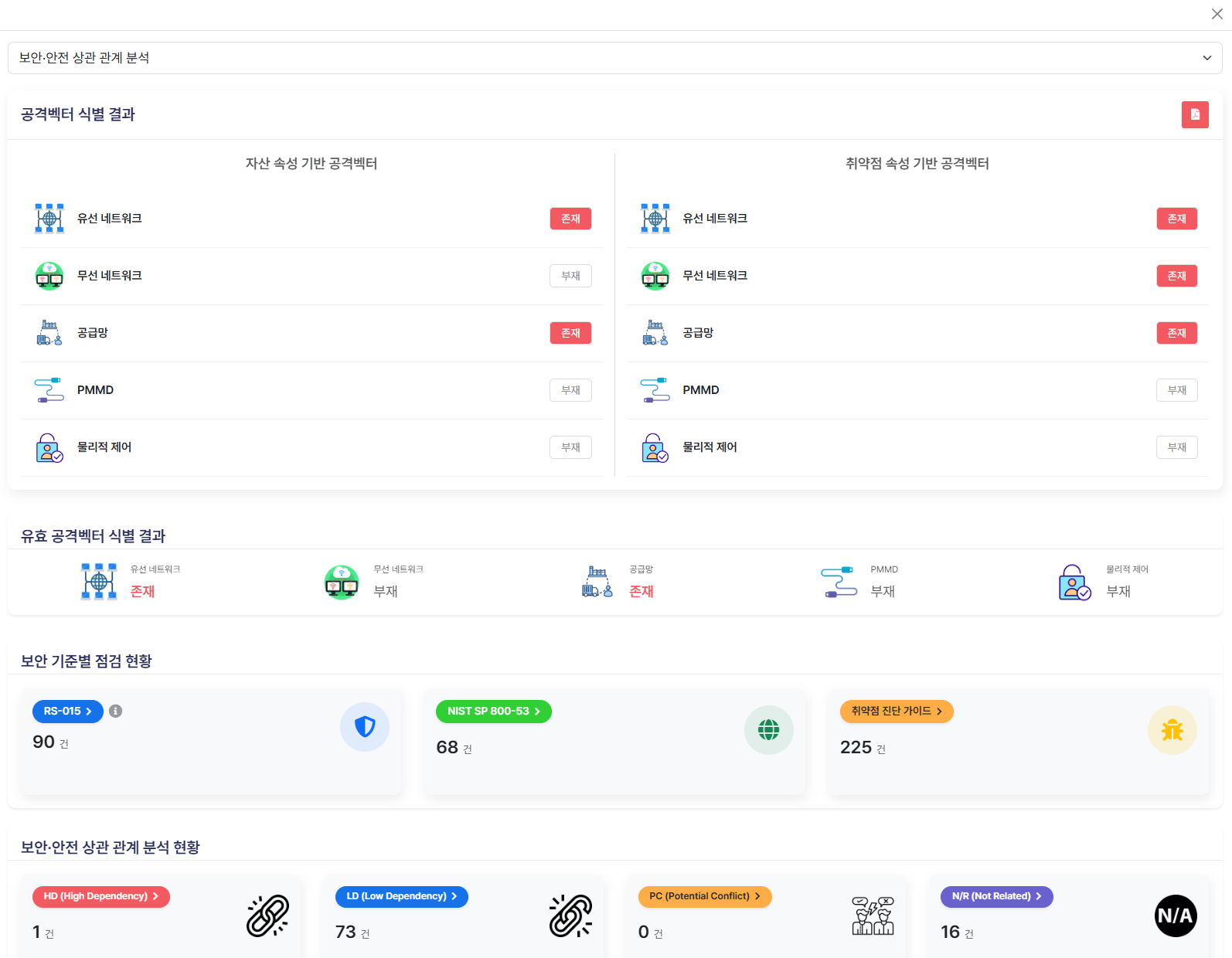This screenshot has width=1232, height=958.
Task: Click PMMD icon in vulnerability-based vectors
Action: [x=655, y=390]
